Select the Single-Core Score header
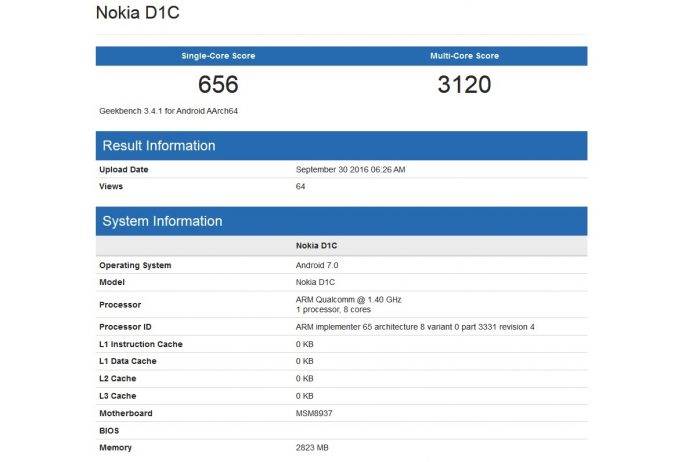696x462 pixels. coord(218,56)
